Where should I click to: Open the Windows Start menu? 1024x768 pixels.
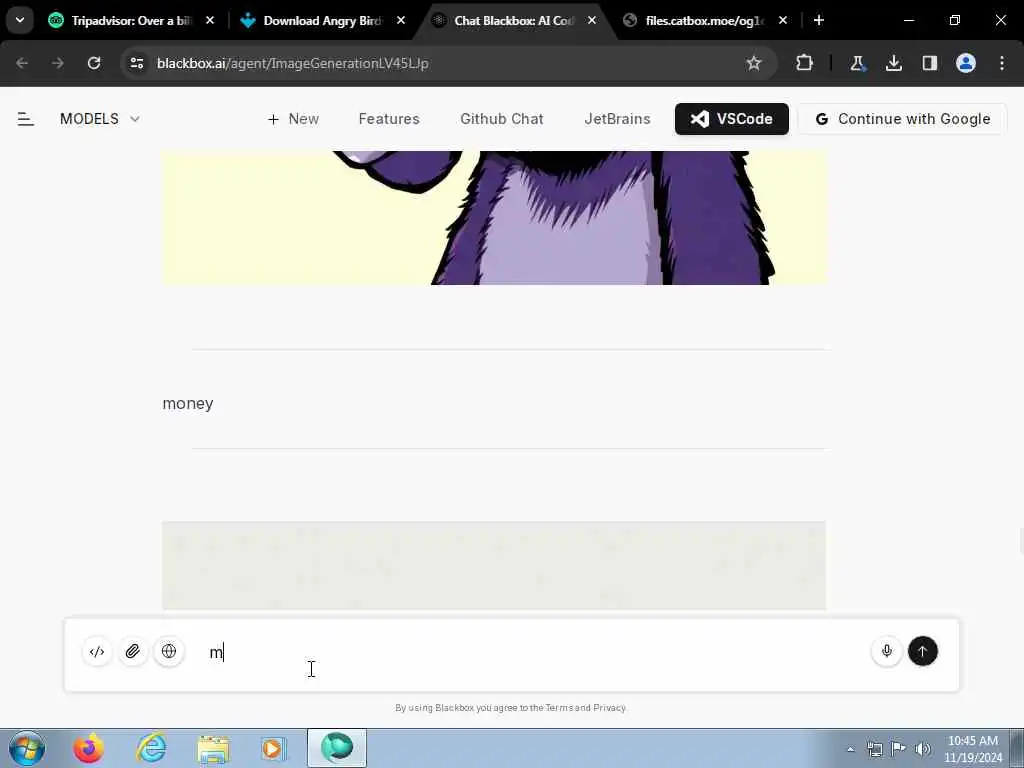[27, 748]
